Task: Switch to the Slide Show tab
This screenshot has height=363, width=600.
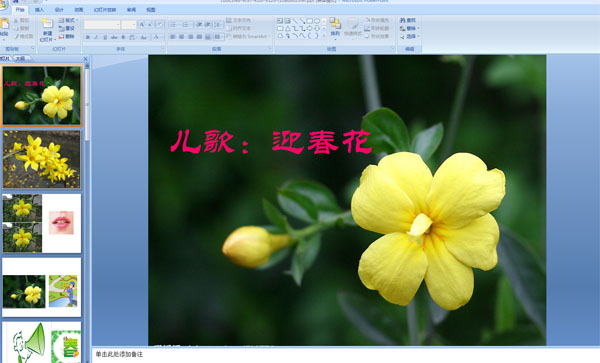Action: pos(105,10)
